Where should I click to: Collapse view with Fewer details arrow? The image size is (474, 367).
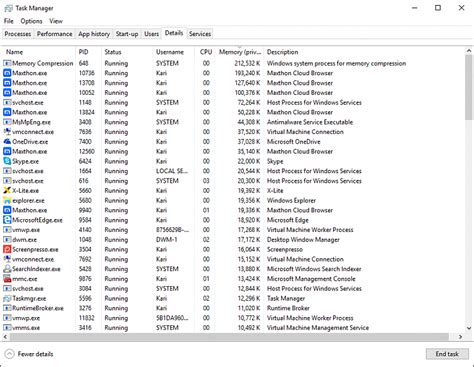[x=10, y=354]
